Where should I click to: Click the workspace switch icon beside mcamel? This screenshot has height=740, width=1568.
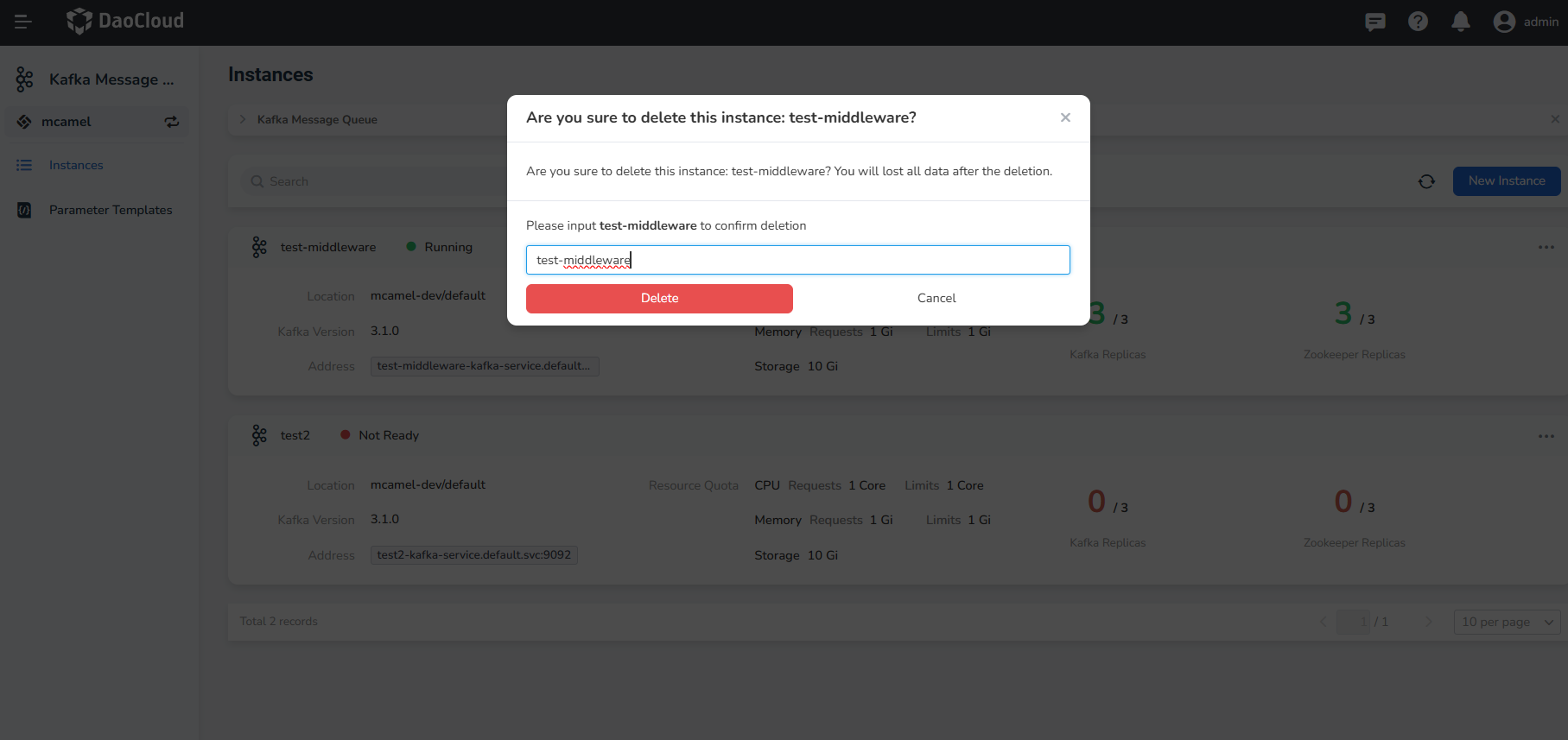click(x=172, y=122)
